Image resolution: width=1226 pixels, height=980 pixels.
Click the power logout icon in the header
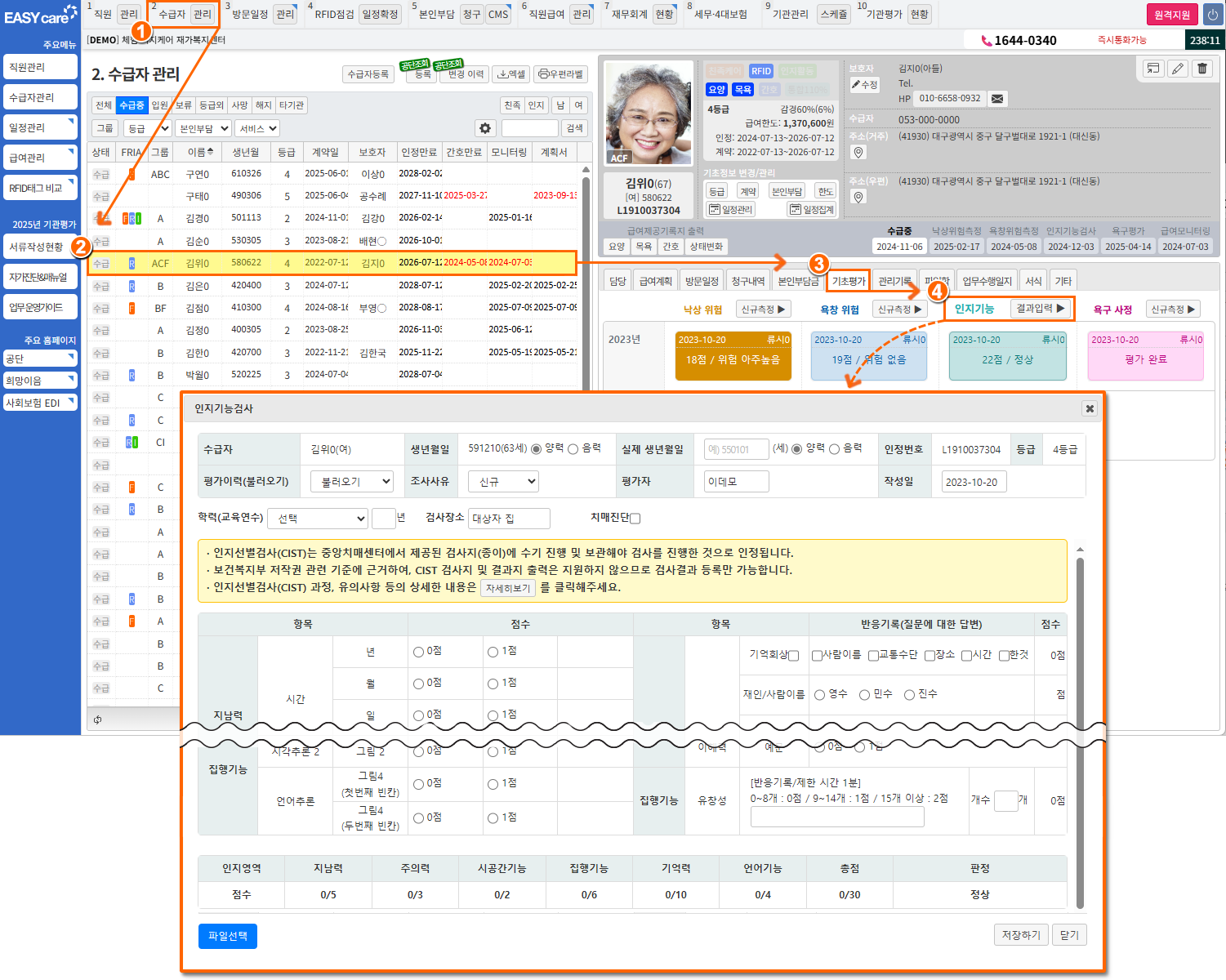[x=1212, y=15]
